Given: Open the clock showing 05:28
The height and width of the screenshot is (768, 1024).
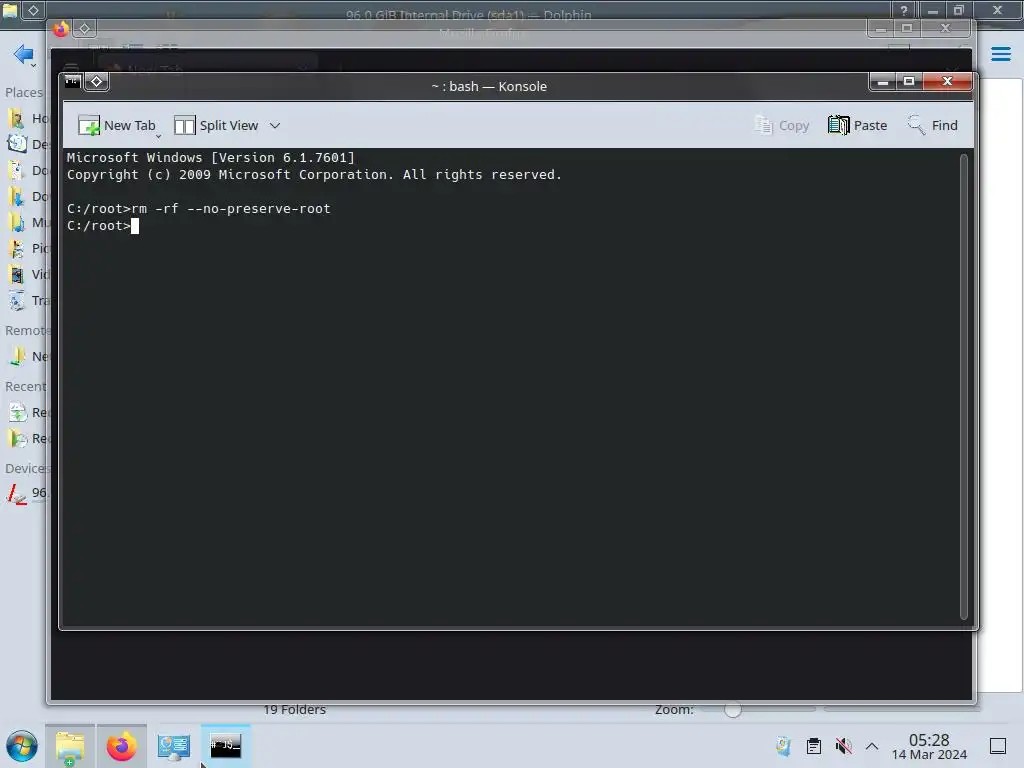Looking at the screenshot, I should (x=929, y=746).
